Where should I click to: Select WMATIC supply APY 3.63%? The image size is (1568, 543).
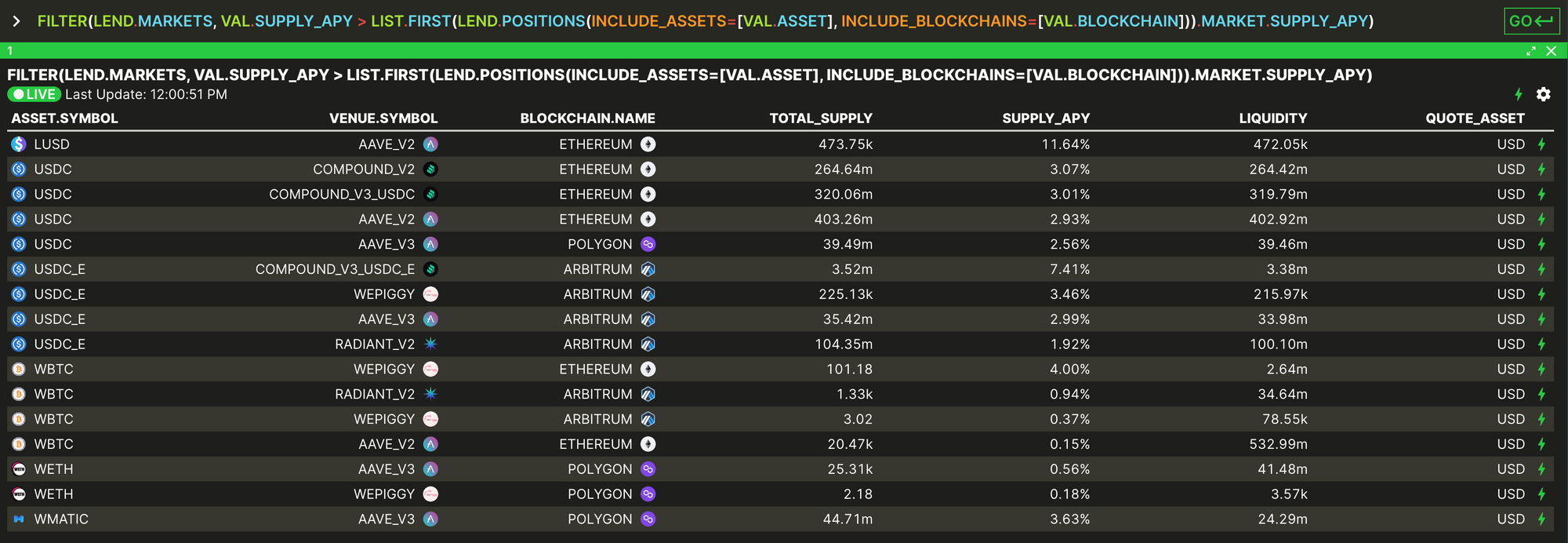coord(1070,519)
